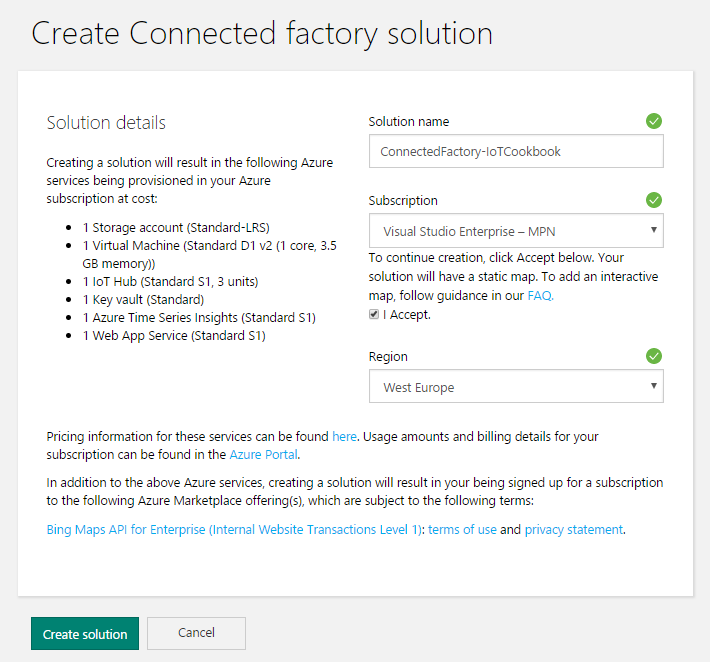Click the green checkmark beside Solution name
The image size is (710, 662).
point(654,121)
